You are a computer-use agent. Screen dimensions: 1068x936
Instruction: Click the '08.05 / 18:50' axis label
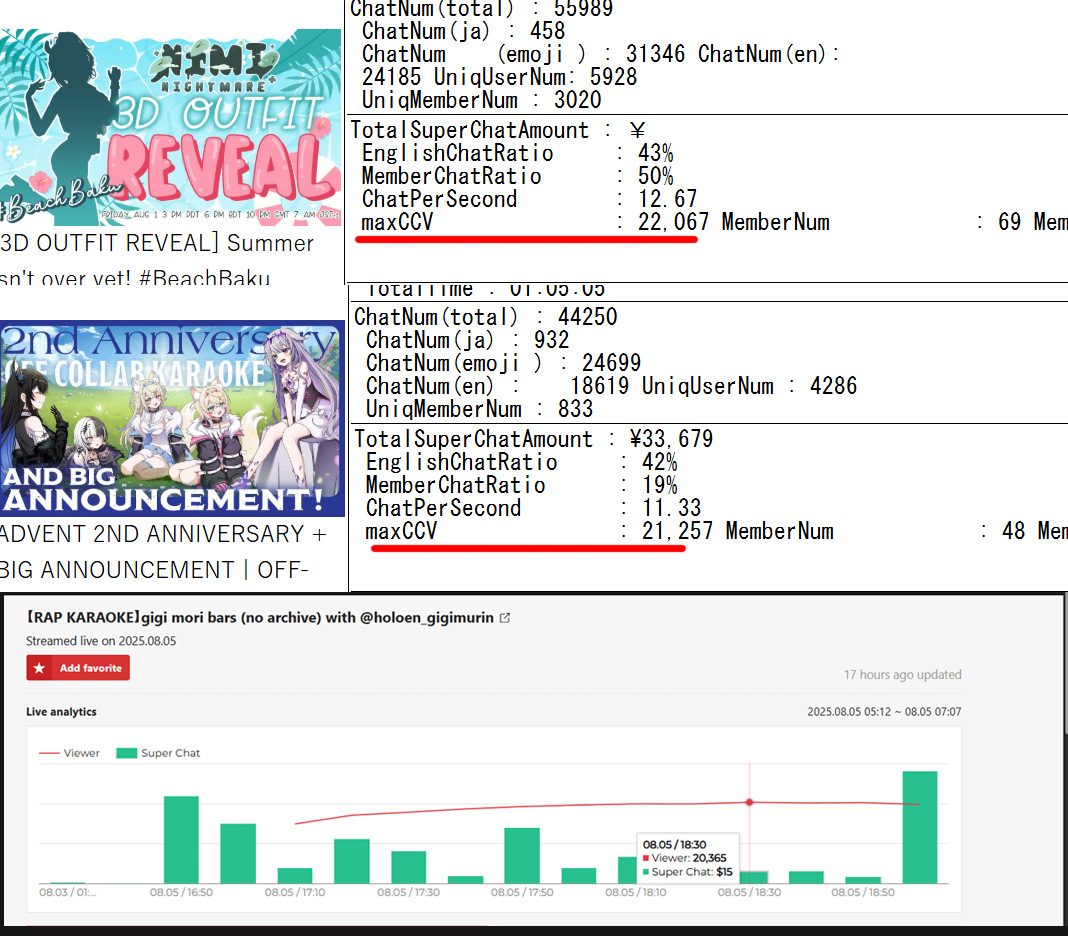pos(863,892)
